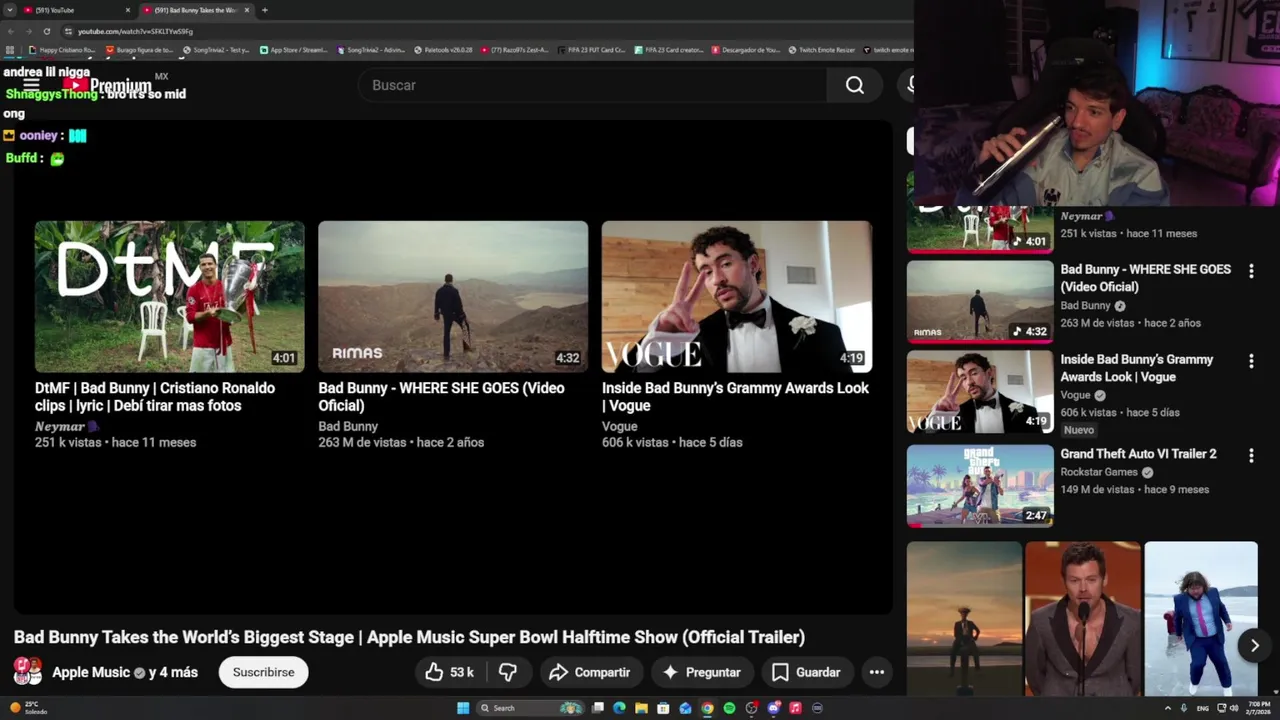Image resolution: width=1280 pixels, height=720 pixels.
Task: Switch to the (591) YouTube tab
Action: pos(72,10)
